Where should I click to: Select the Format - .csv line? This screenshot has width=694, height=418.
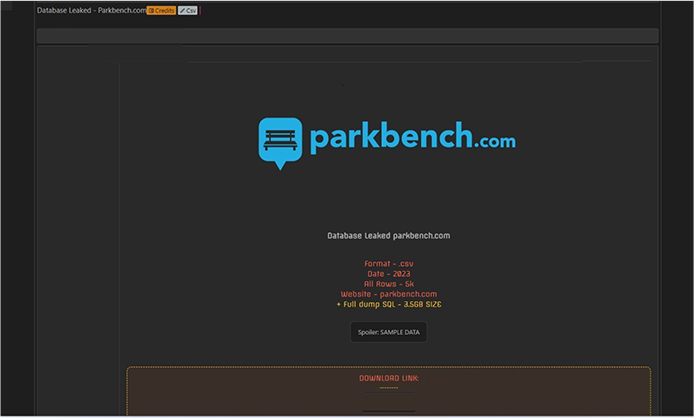[x=389, y=263]
